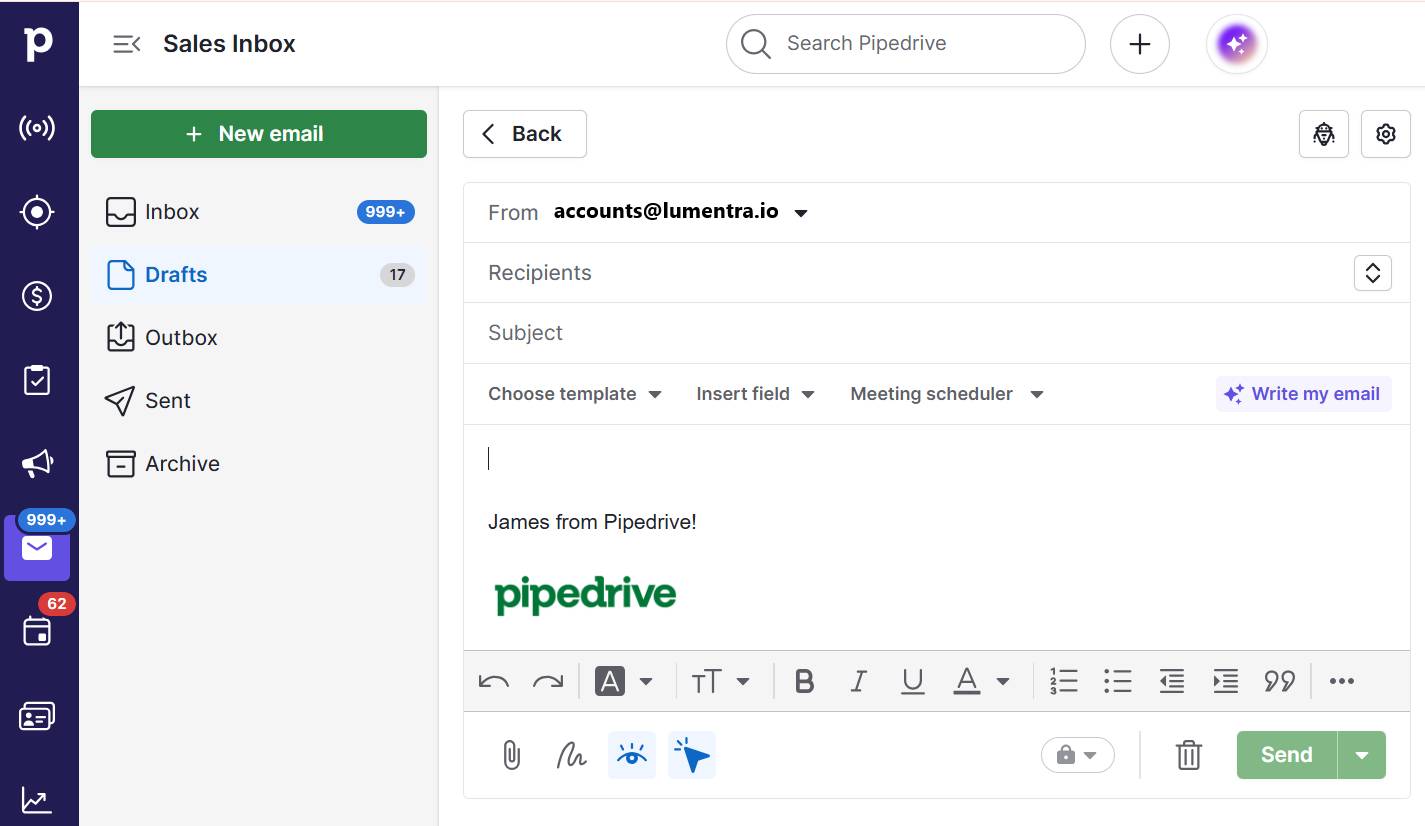Open Contacts card icon in sidebar

click(x=37, y=716)
